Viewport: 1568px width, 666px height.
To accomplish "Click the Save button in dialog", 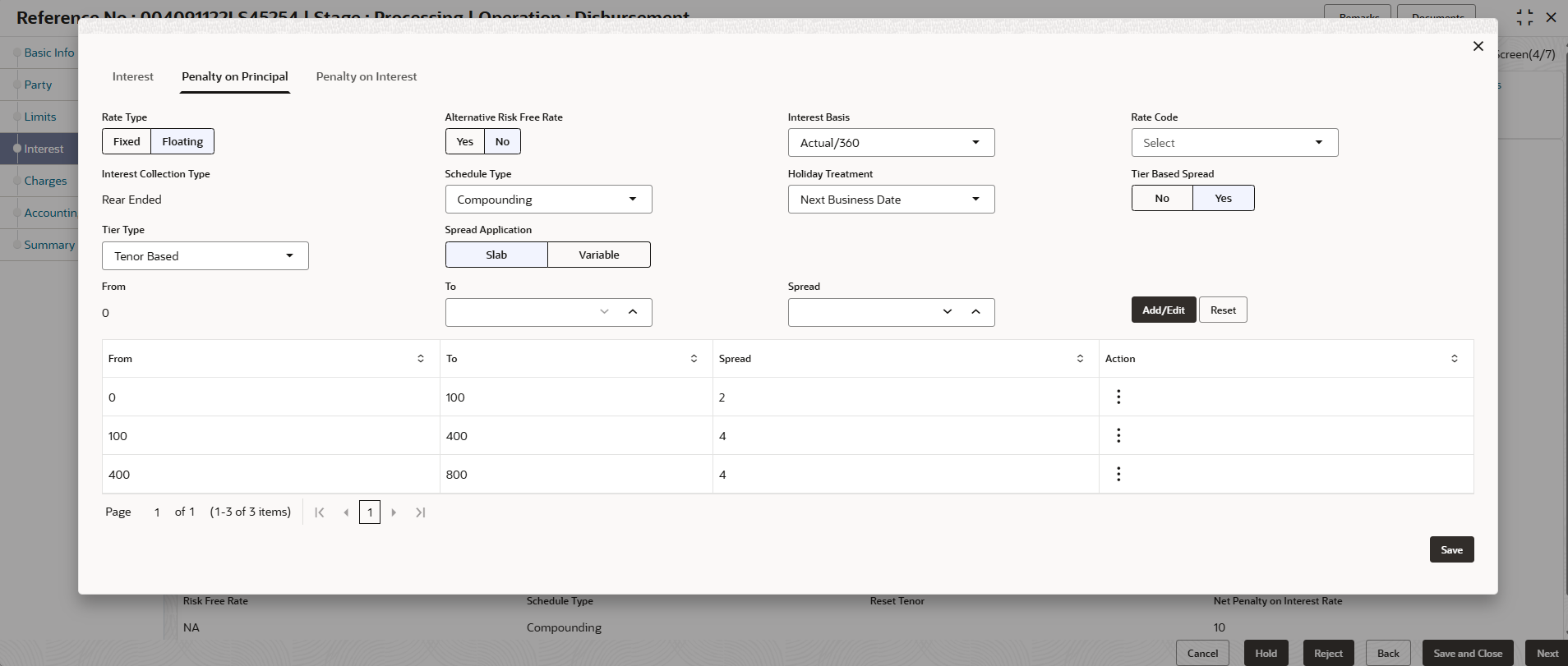I will coord(1451,549).
